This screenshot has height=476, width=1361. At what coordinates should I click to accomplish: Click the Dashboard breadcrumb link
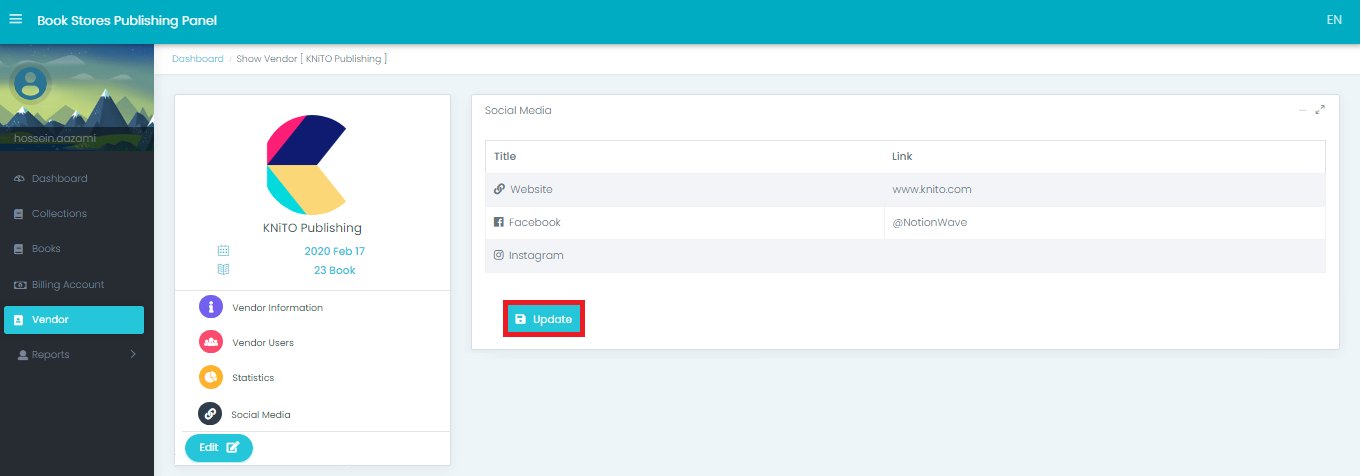[x=198, y=59]
